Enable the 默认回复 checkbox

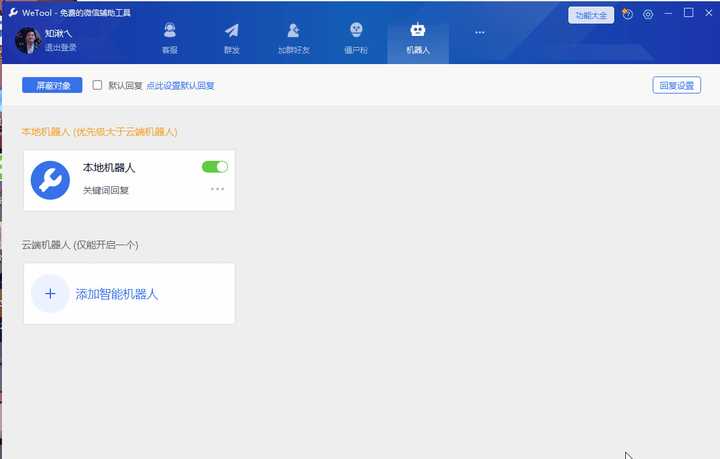97,85
